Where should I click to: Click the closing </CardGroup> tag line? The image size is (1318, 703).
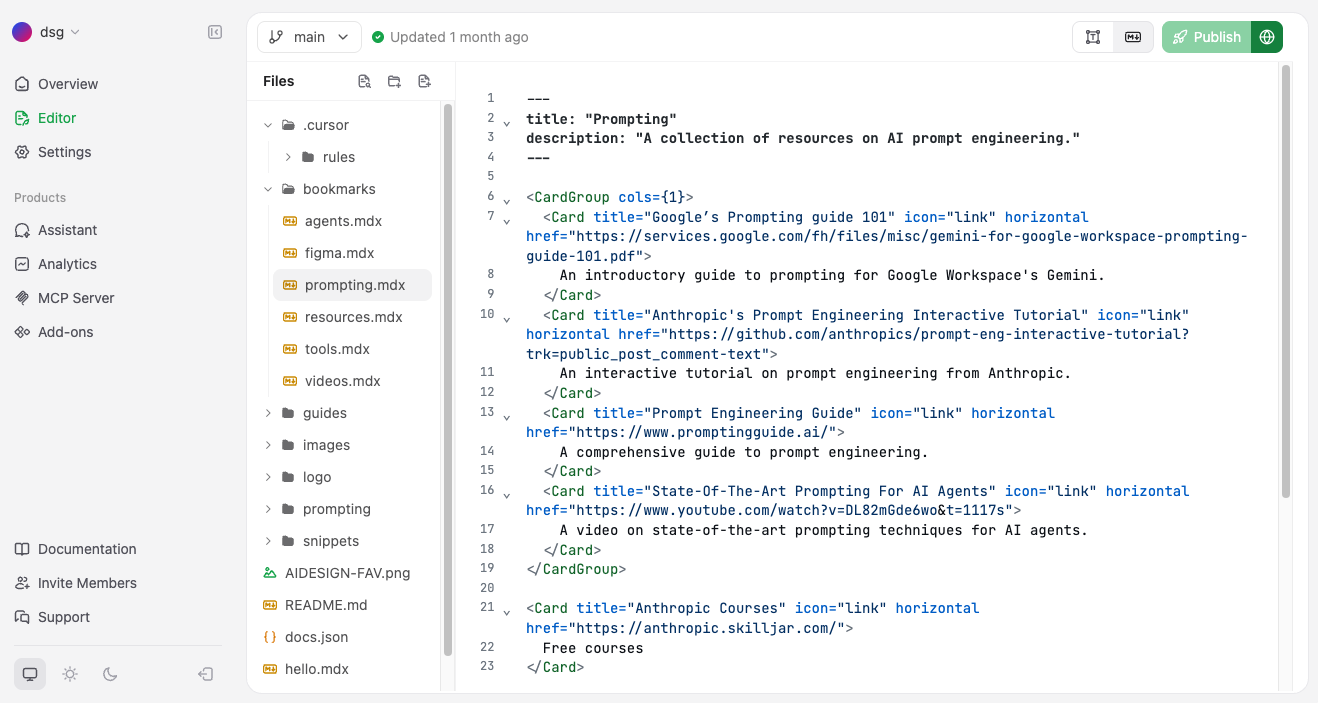tap(576, 569)
